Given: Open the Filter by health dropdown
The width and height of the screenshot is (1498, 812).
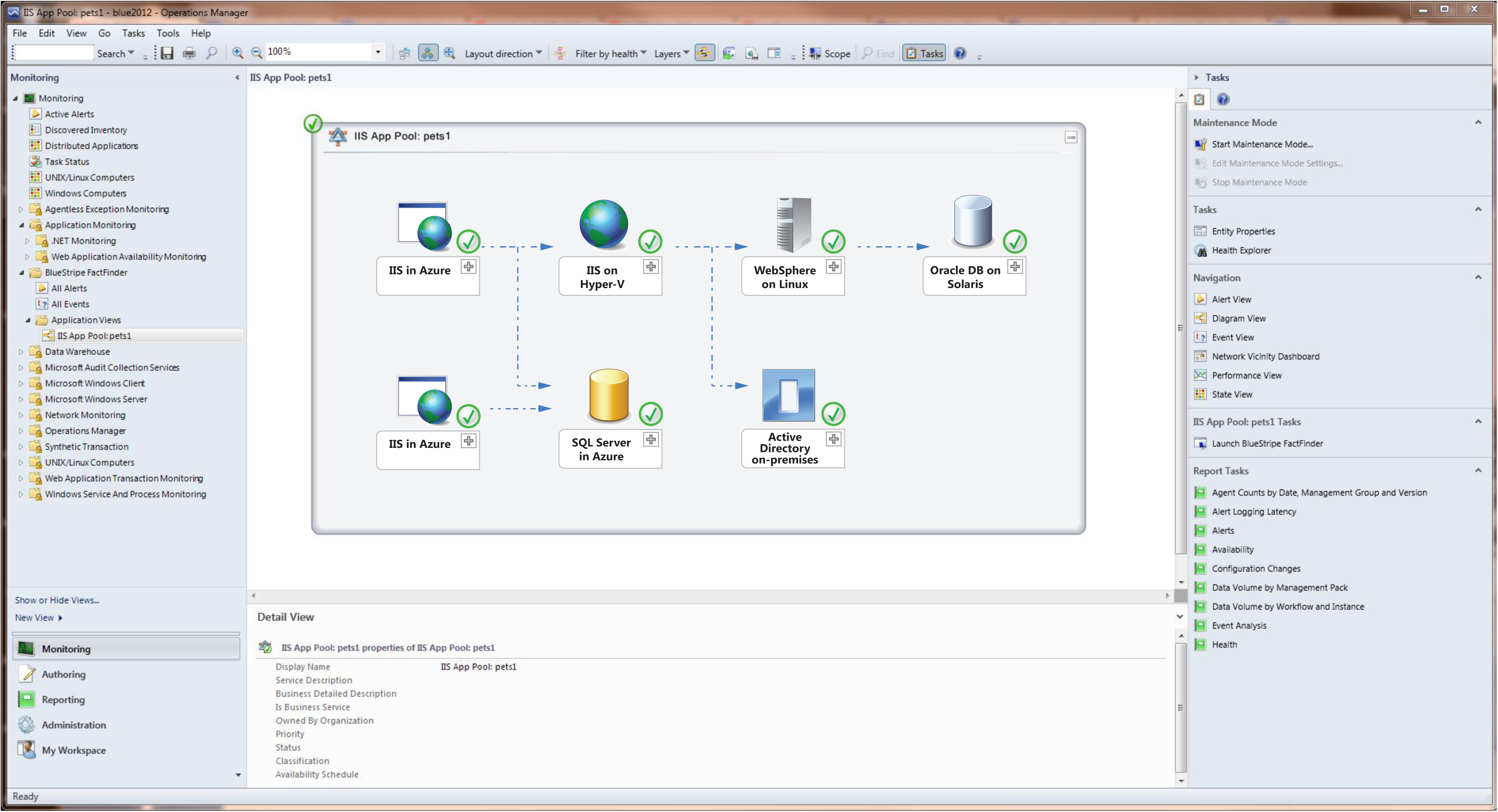Looking at the screenshot, I should coord(610,53).
